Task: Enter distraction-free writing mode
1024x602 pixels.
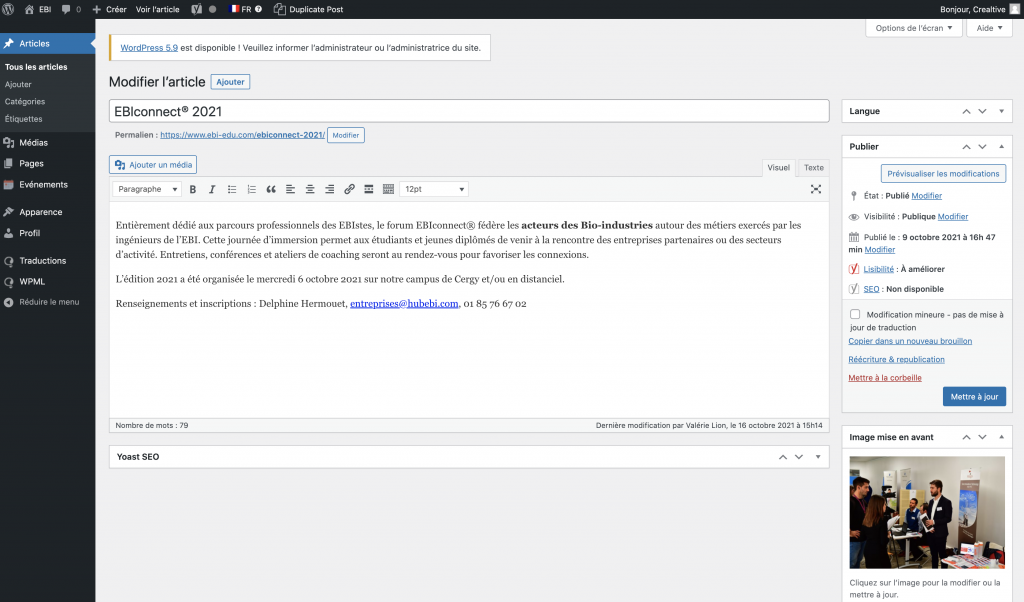Action: click(816, 189)
